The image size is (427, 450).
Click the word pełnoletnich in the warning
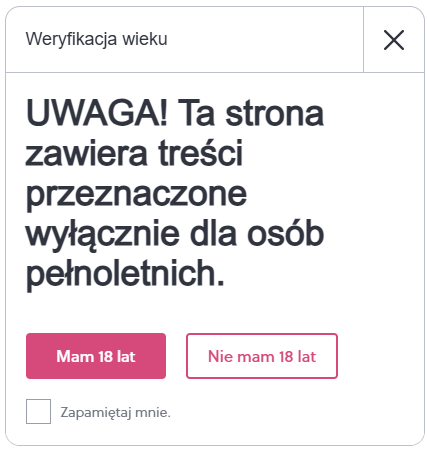coord(125,274)
